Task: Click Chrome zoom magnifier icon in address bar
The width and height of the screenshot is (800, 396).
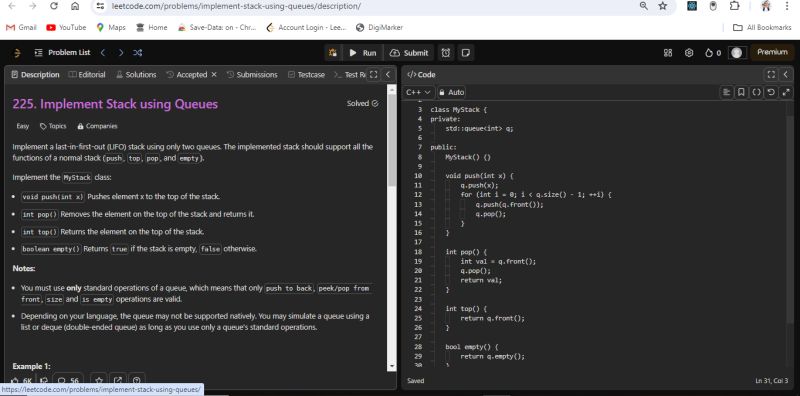Action: coord(644,6)
